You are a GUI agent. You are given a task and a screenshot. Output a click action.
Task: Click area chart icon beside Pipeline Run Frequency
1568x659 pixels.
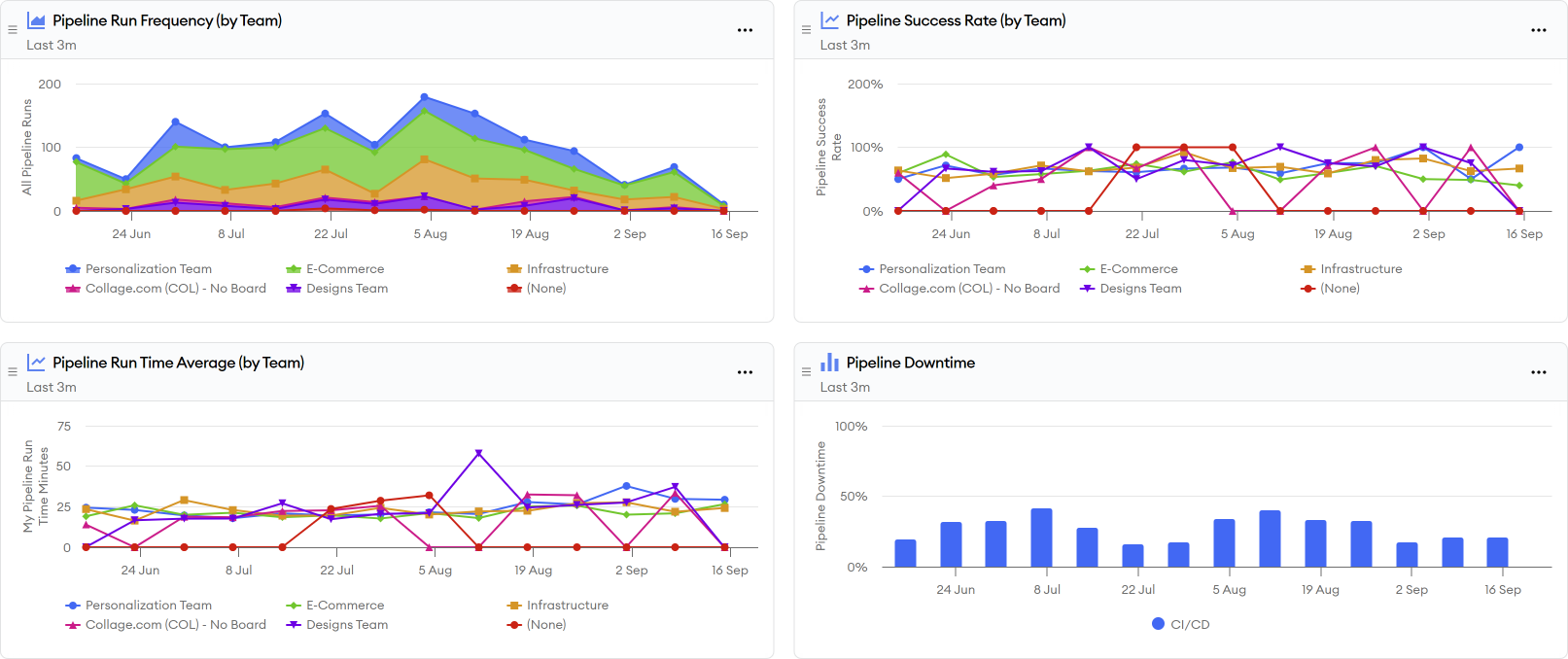click(36, 20)
